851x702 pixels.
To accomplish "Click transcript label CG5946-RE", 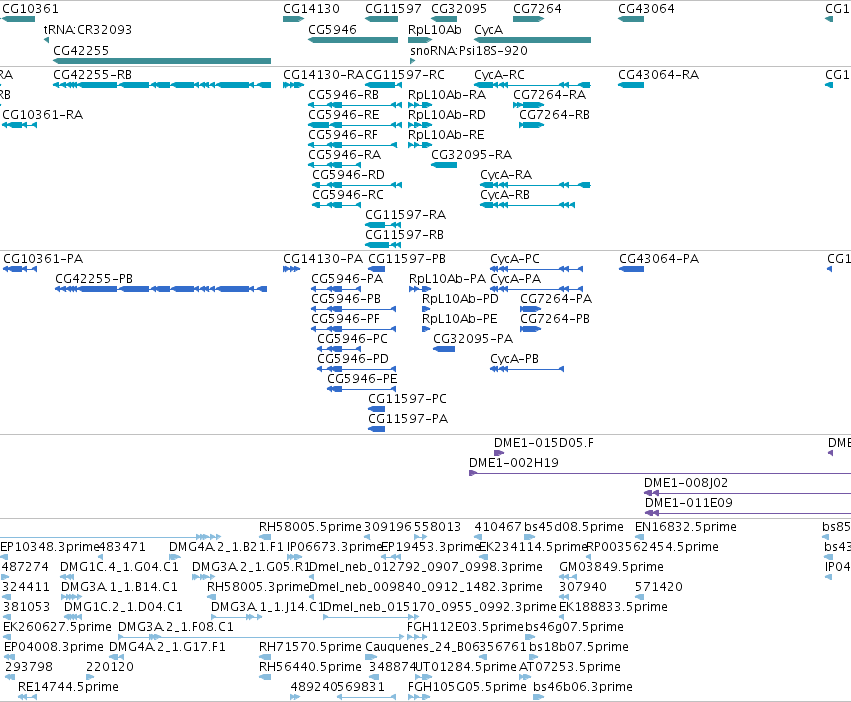I will pyautogui.click(x=344, y=115).
